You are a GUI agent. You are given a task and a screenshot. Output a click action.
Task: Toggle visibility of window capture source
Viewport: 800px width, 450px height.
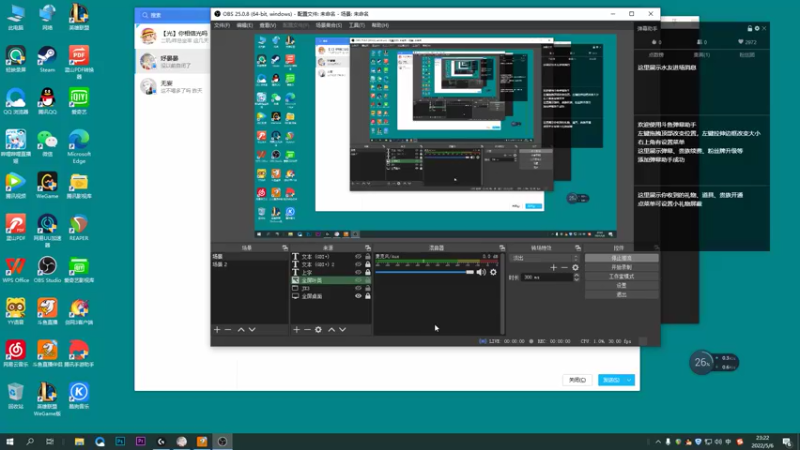[358, 288]
